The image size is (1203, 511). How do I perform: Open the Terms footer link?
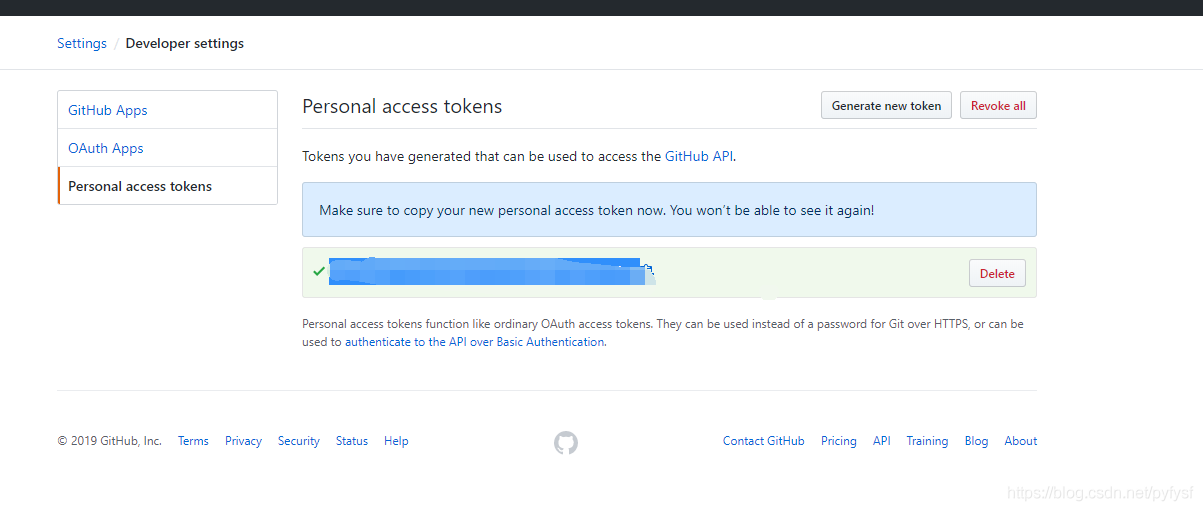pos(193,441)
